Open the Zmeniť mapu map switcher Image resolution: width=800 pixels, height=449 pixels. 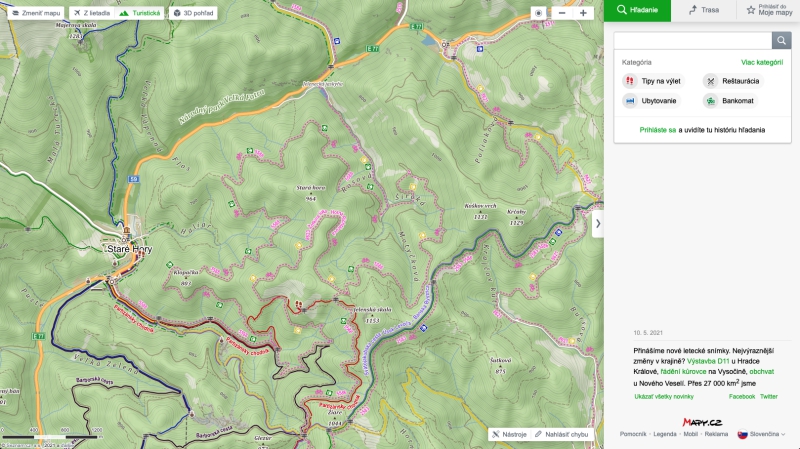pyautogui.click(x=36, y=13)
